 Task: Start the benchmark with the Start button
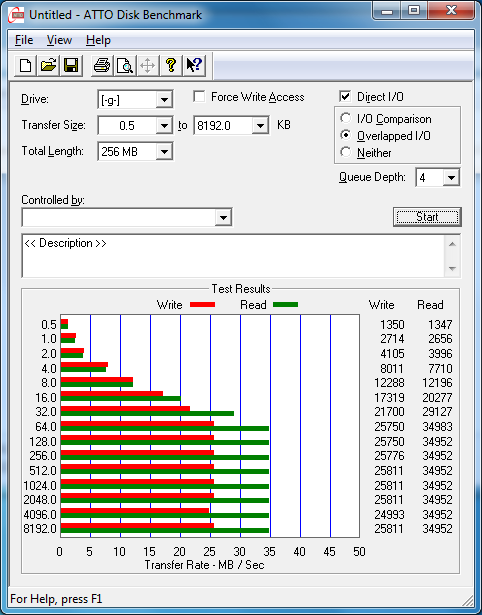click(427, 217)
